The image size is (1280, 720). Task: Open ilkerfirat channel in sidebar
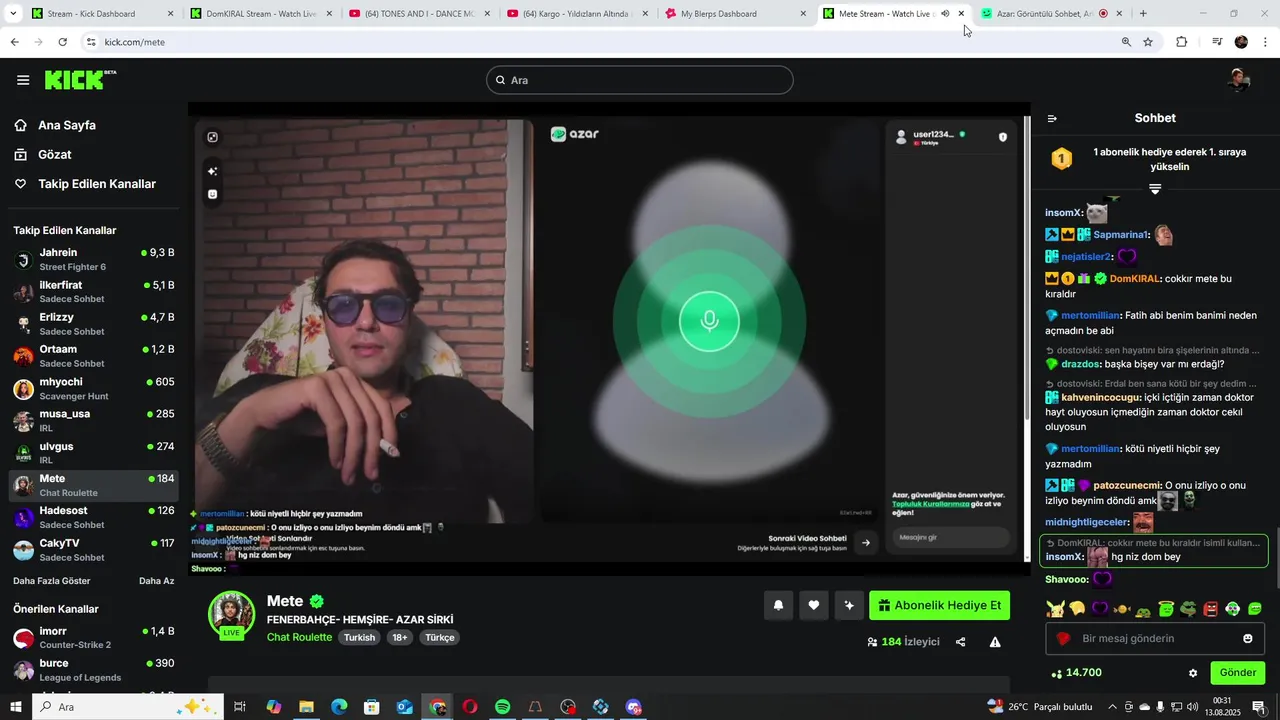click(94, 292)
